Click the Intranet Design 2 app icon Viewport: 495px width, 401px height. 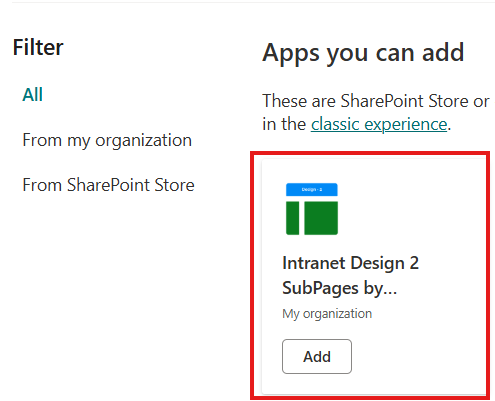coord(312,209)
